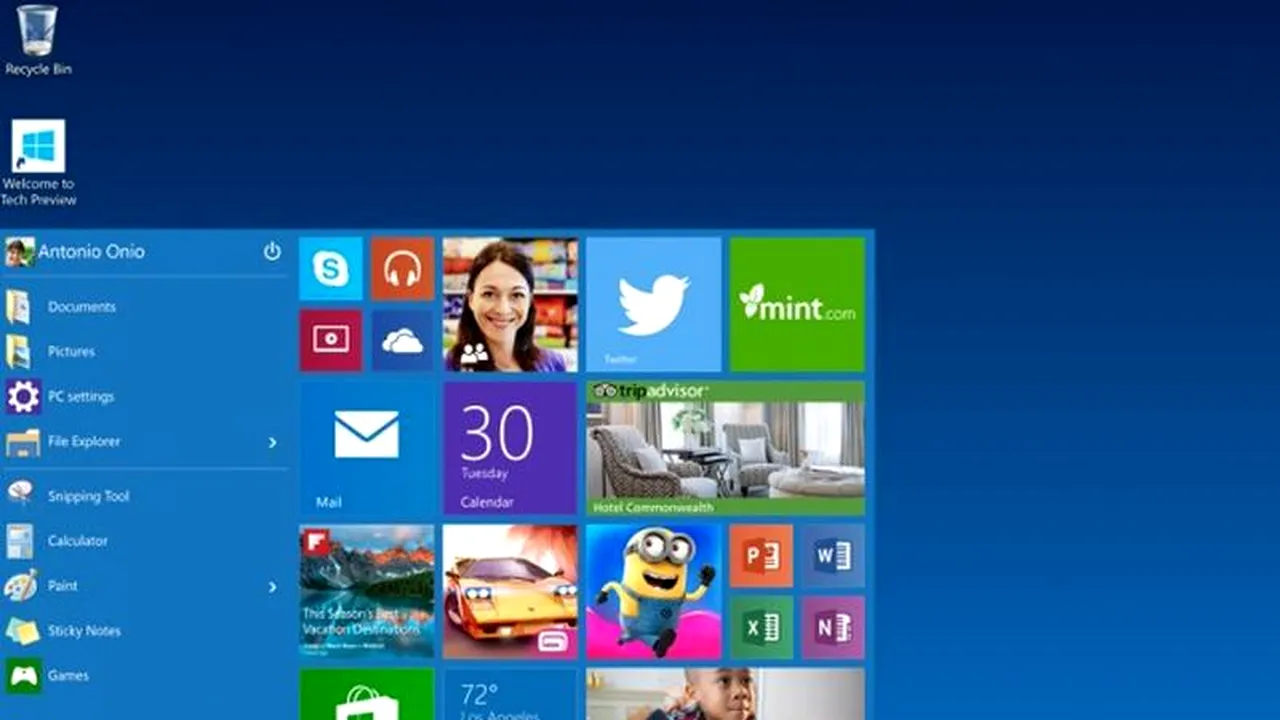Open the Flipboard vacation destinations tile
Viewport: 1280px width, 720px height.
pyautogui.click(x=367, y=591)
